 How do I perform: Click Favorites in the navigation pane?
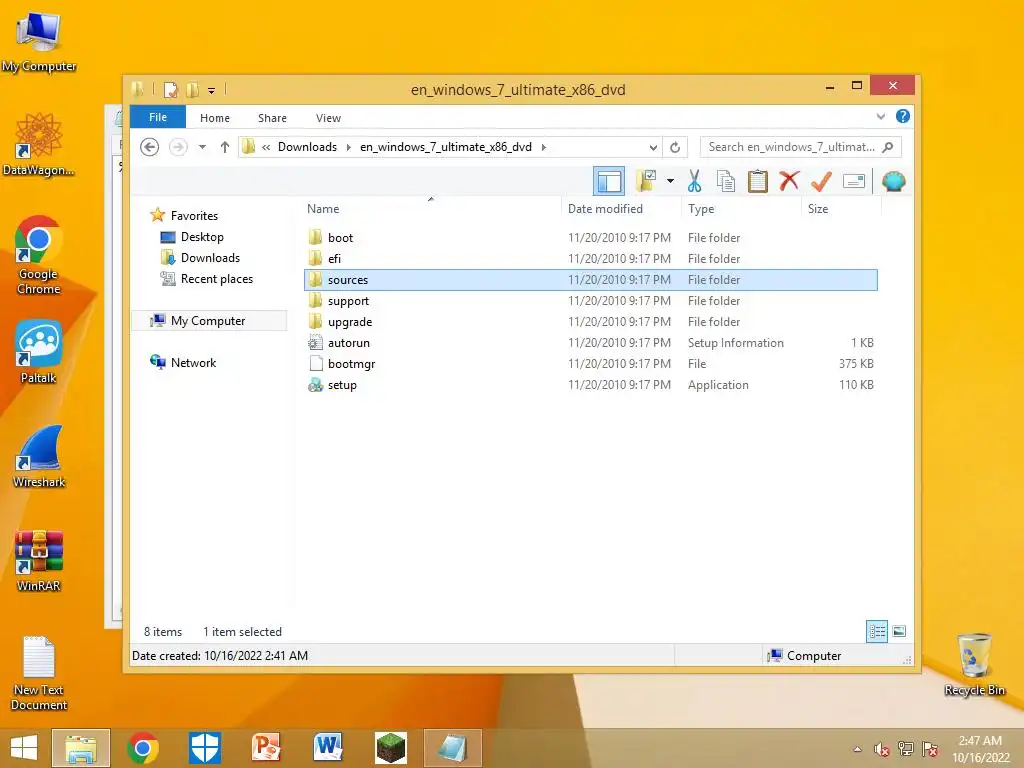(194, 216)
